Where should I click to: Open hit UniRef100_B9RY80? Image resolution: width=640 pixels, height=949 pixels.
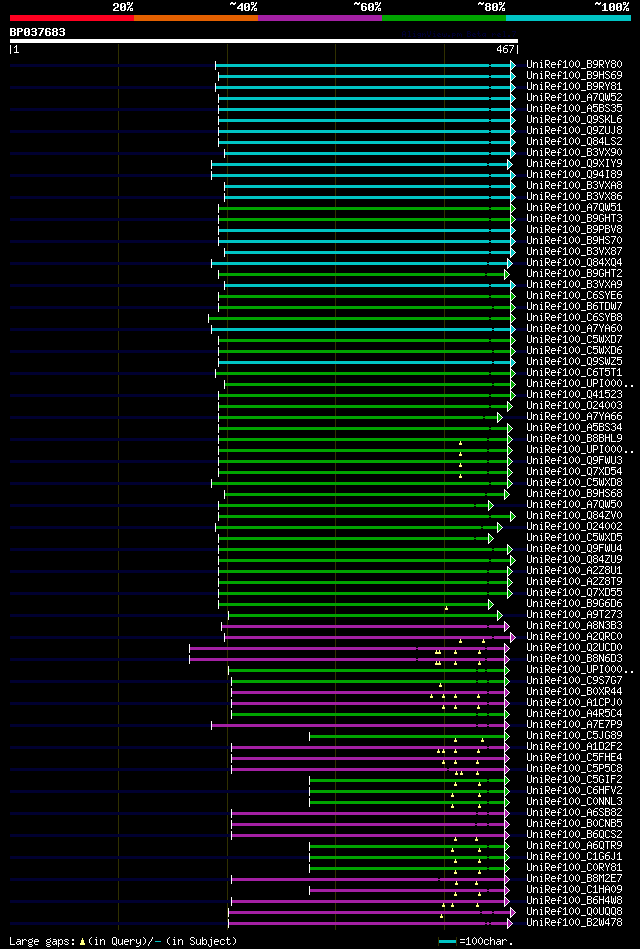pos(574,64)
